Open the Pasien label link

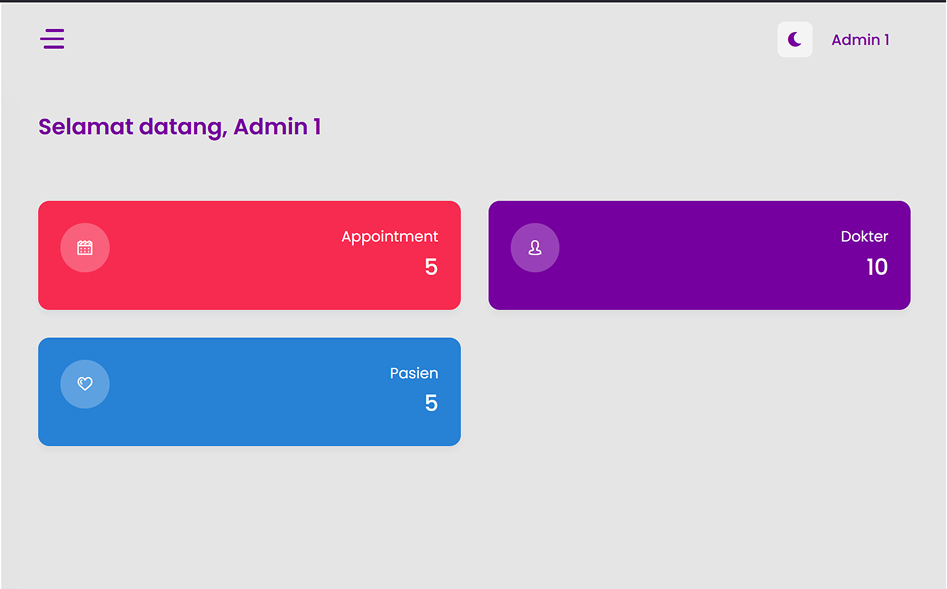pyautogui.click(x=414, y=373)
